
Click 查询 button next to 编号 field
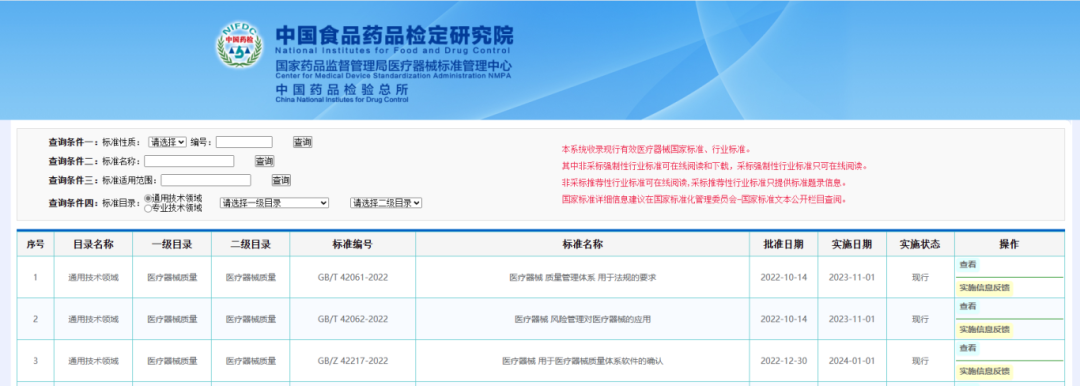[x=302, y=142]
